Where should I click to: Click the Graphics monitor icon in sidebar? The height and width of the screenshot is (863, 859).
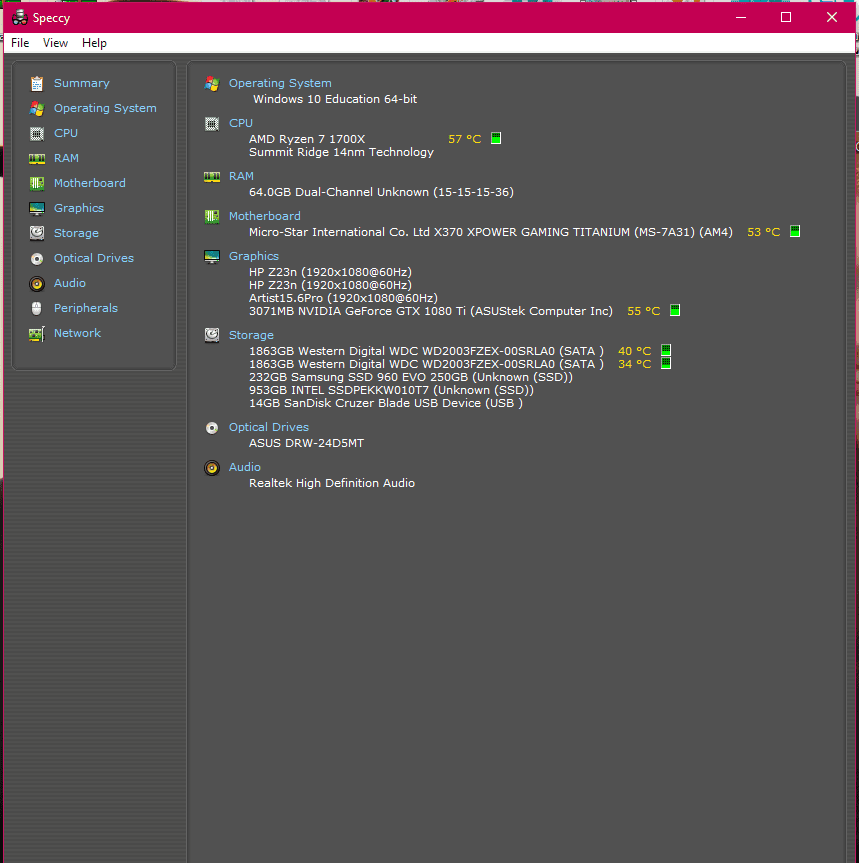point(37,209)
